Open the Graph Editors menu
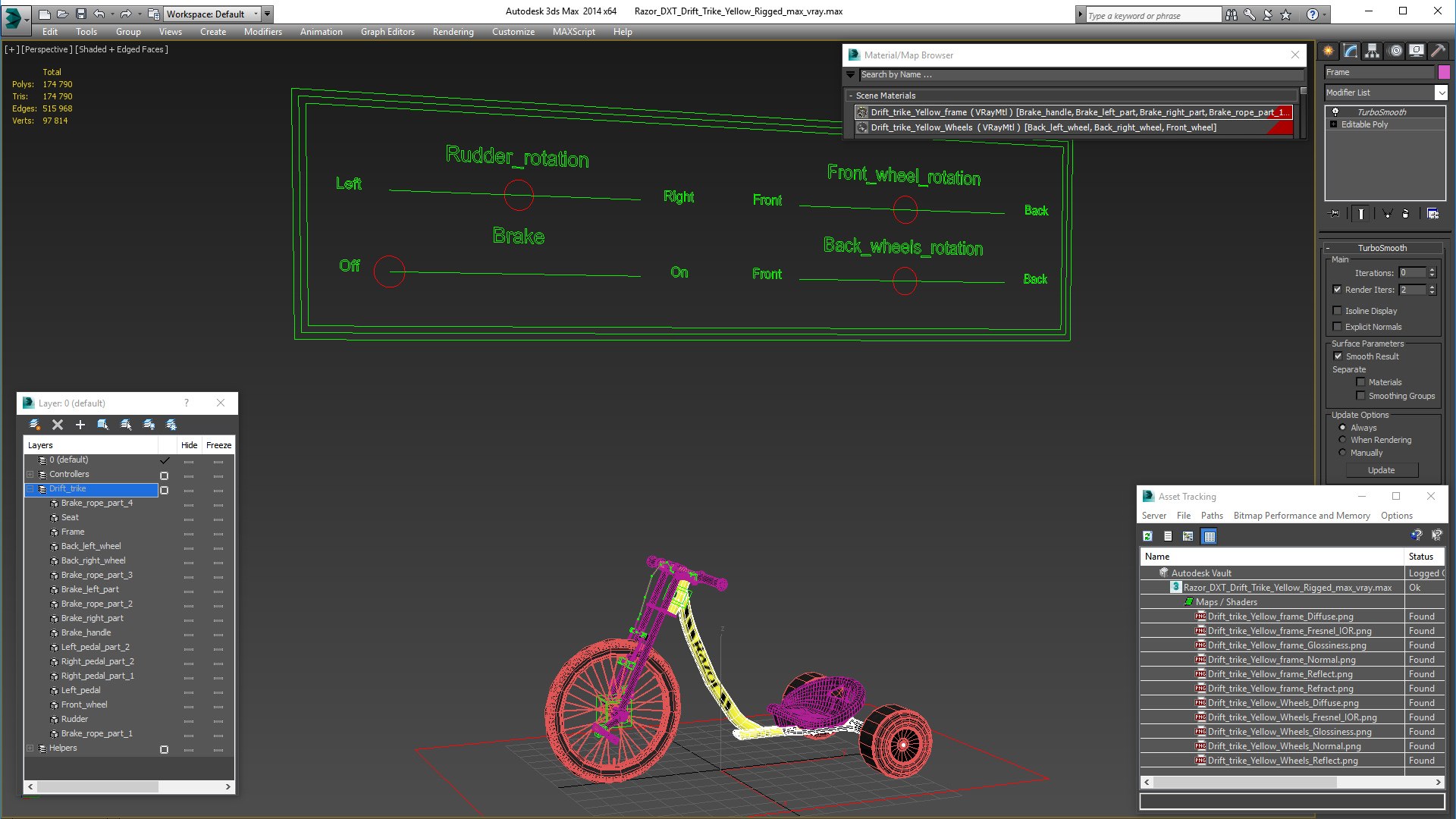 388,32
